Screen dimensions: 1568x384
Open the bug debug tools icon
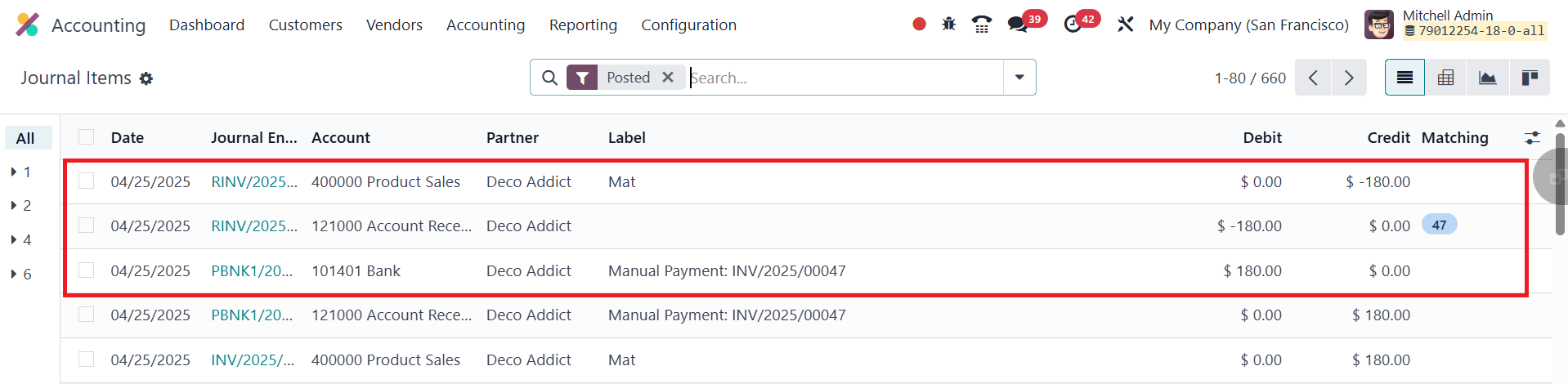[948, 25]
